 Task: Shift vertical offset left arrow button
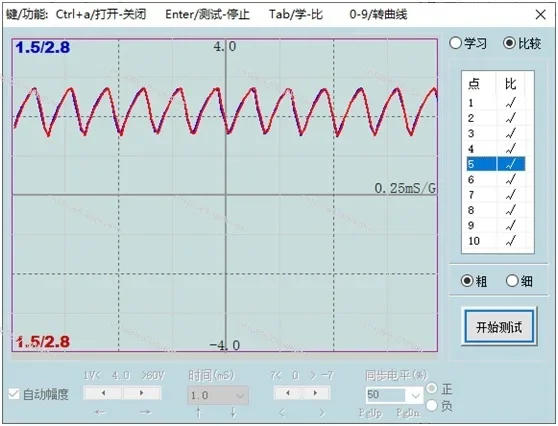288,393
